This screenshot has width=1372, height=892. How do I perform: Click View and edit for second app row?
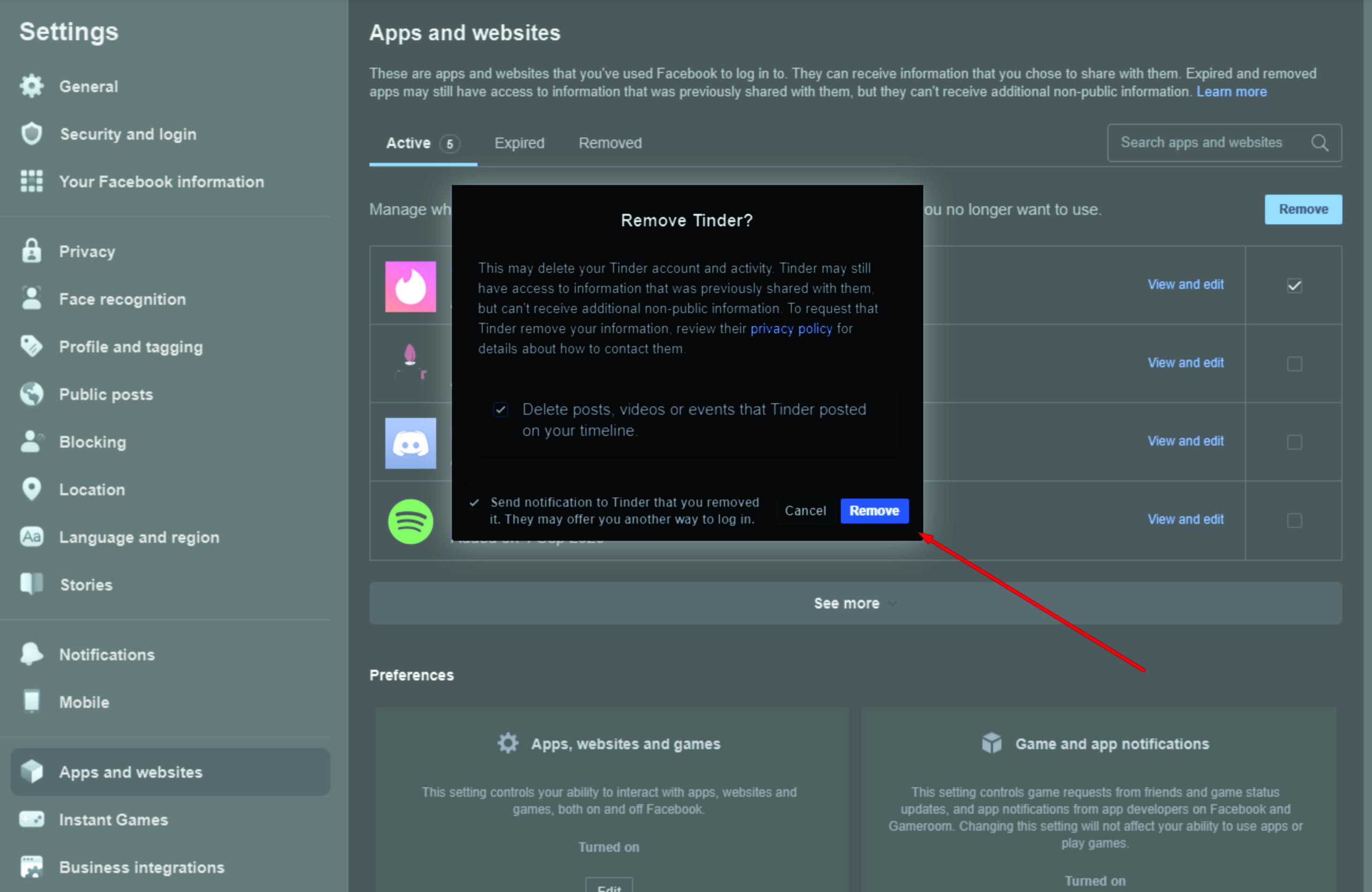click(x=1185, y=363)
